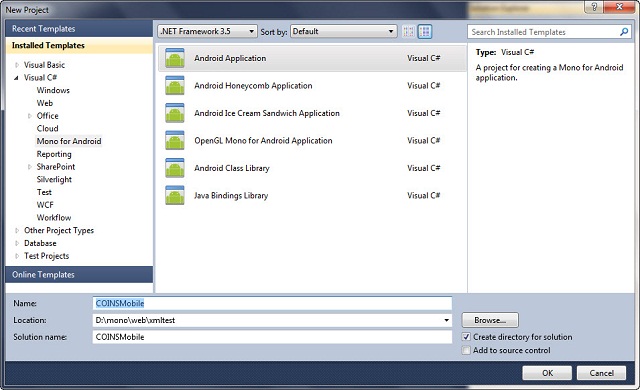Select Android Ice Cream Sandwich Application text
Viewport: 640px width, 390px height.
click(267, 113)
